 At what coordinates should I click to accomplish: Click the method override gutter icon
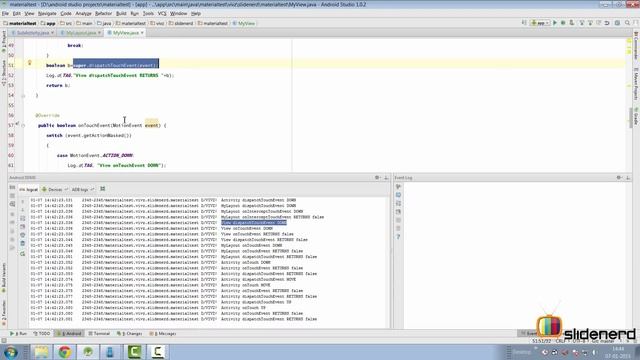coord(17,124)
